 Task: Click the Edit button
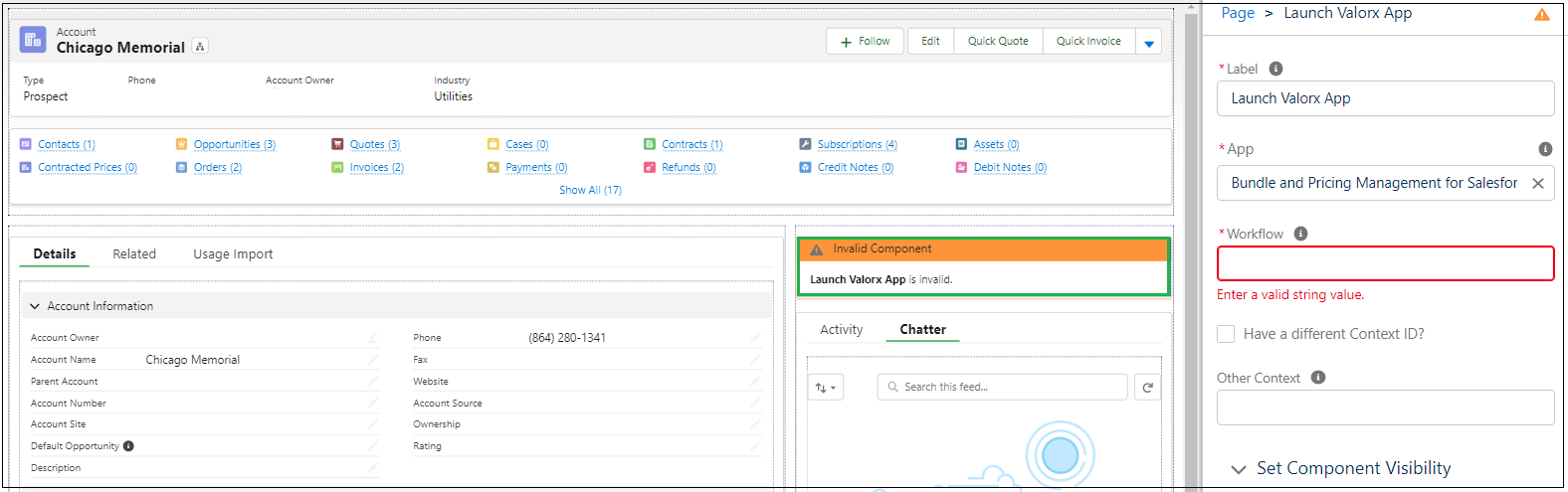(930, 42)
